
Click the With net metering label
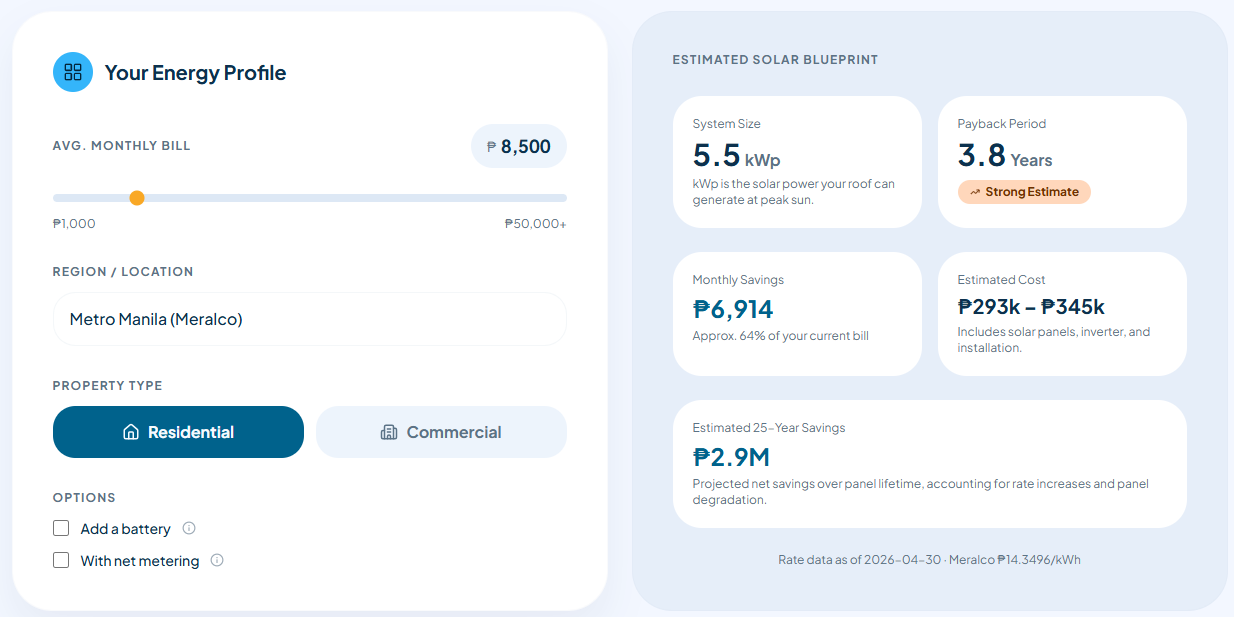click(140, 560)
